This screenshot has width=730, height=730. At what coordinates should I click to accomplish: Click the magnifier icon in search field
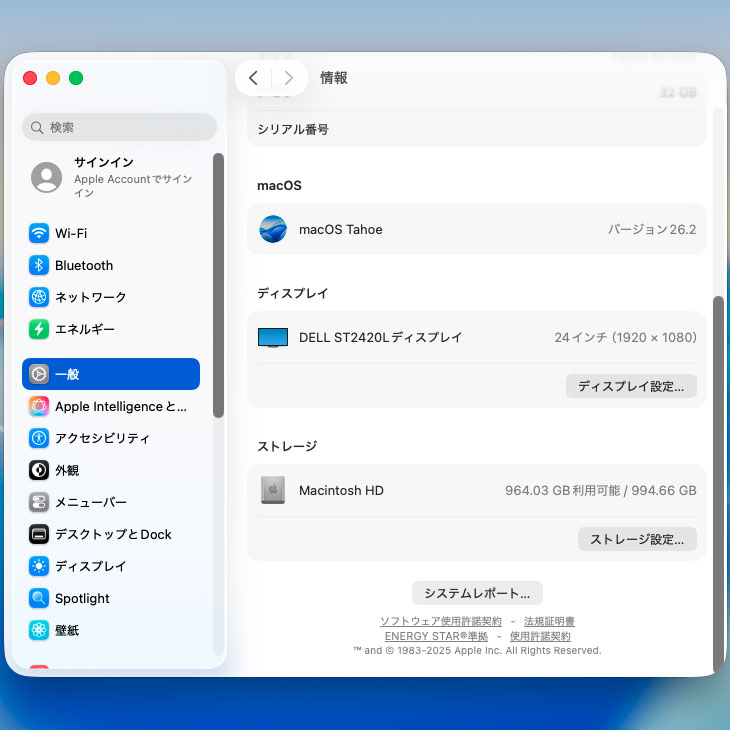pyautogui.click(x=37, y=128)
